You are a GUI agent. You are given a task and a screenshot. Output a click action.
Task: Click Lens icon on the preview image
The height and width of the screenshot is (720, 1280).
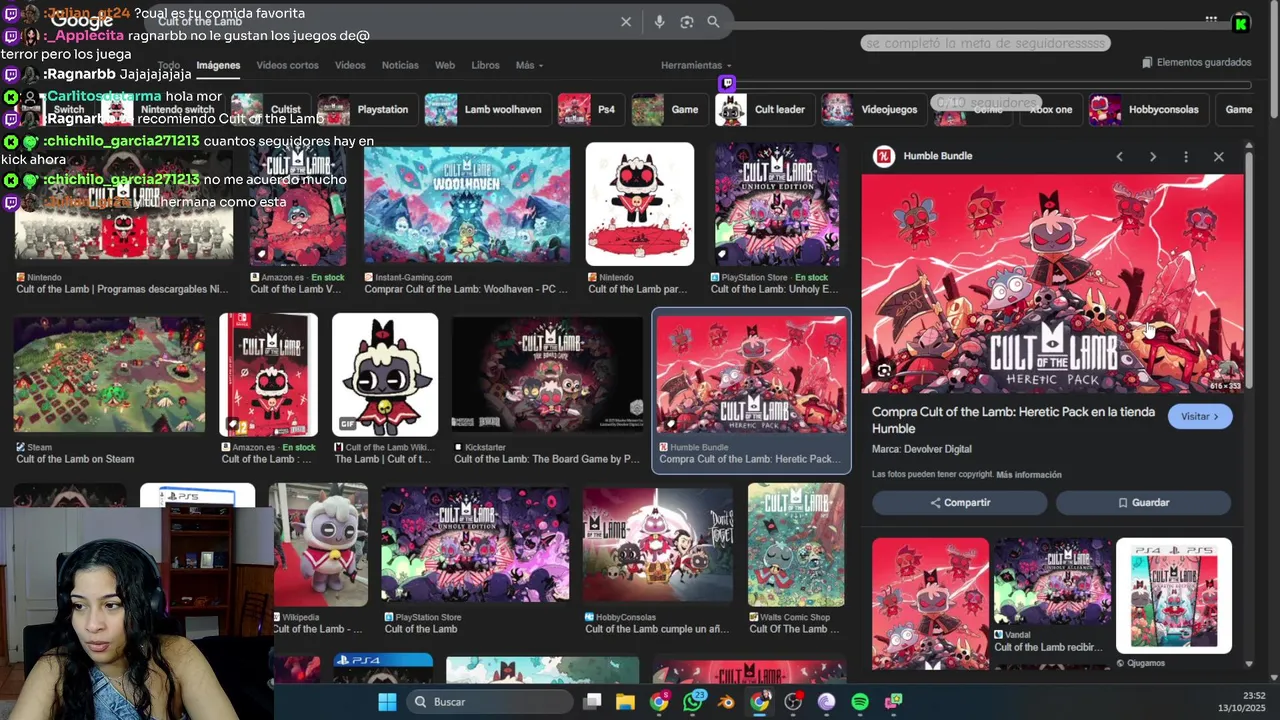tap(884, 371)
